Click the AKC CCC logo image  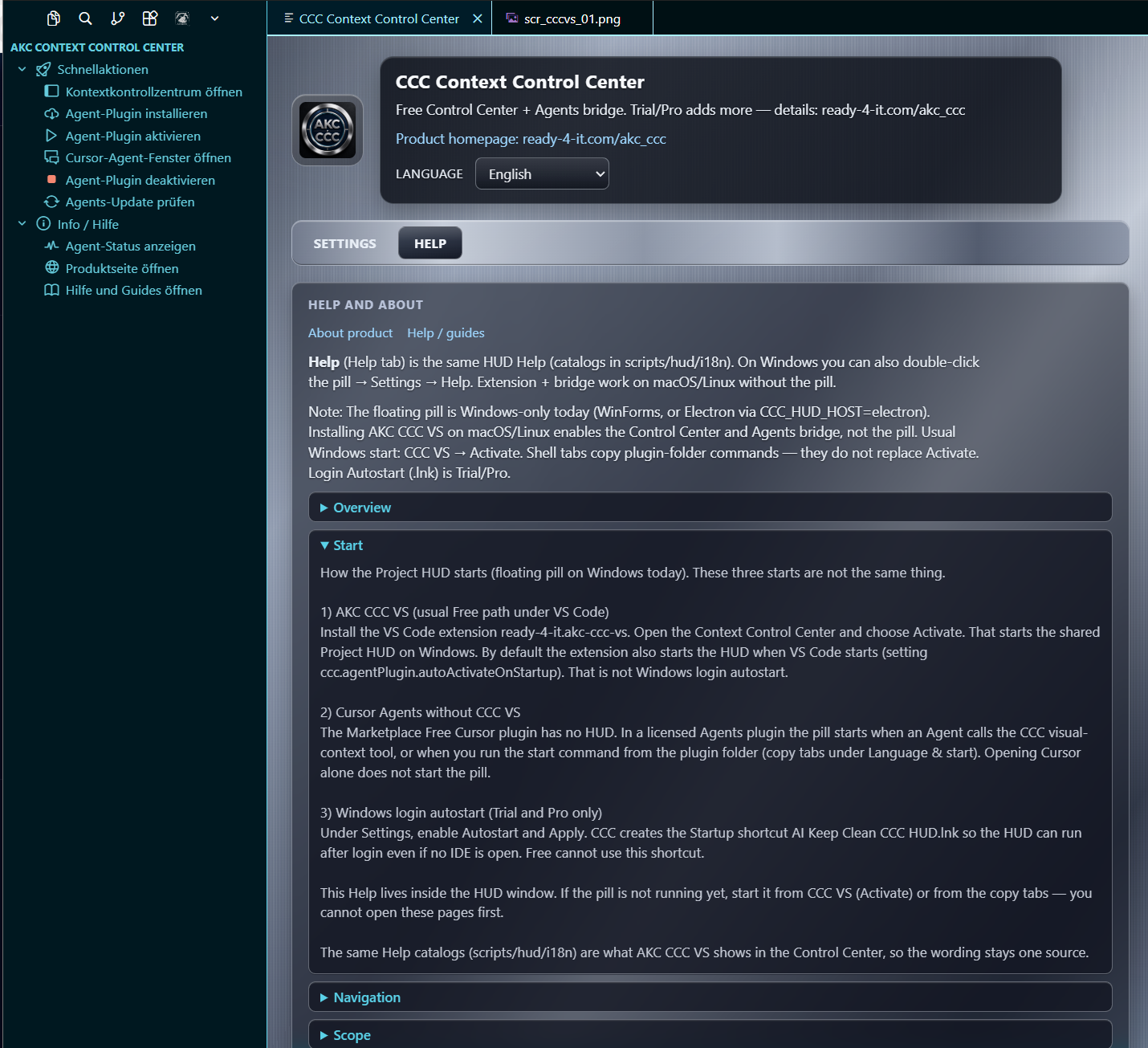point(328,130)
